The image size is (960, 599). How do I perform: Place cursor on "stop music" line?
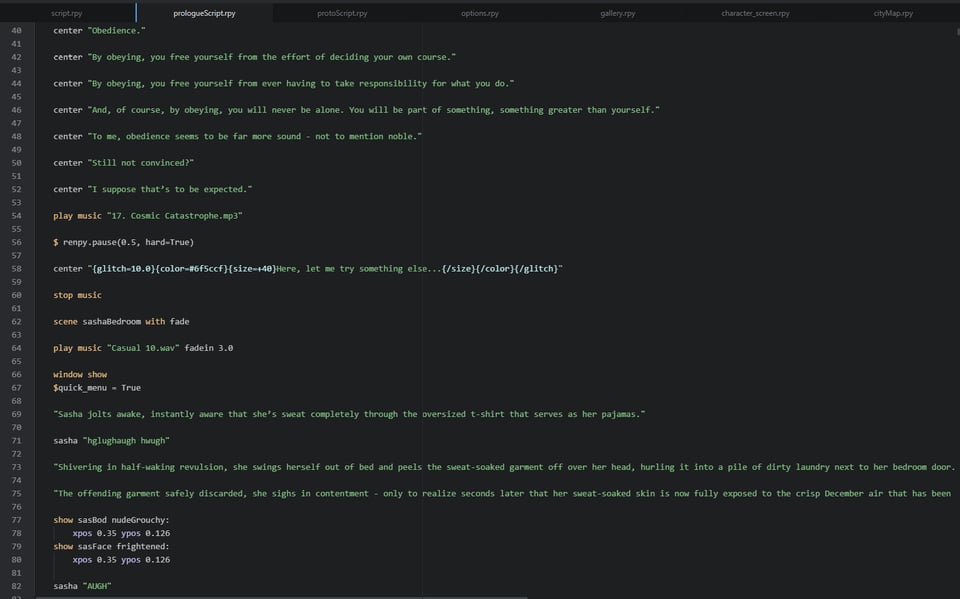78,295
